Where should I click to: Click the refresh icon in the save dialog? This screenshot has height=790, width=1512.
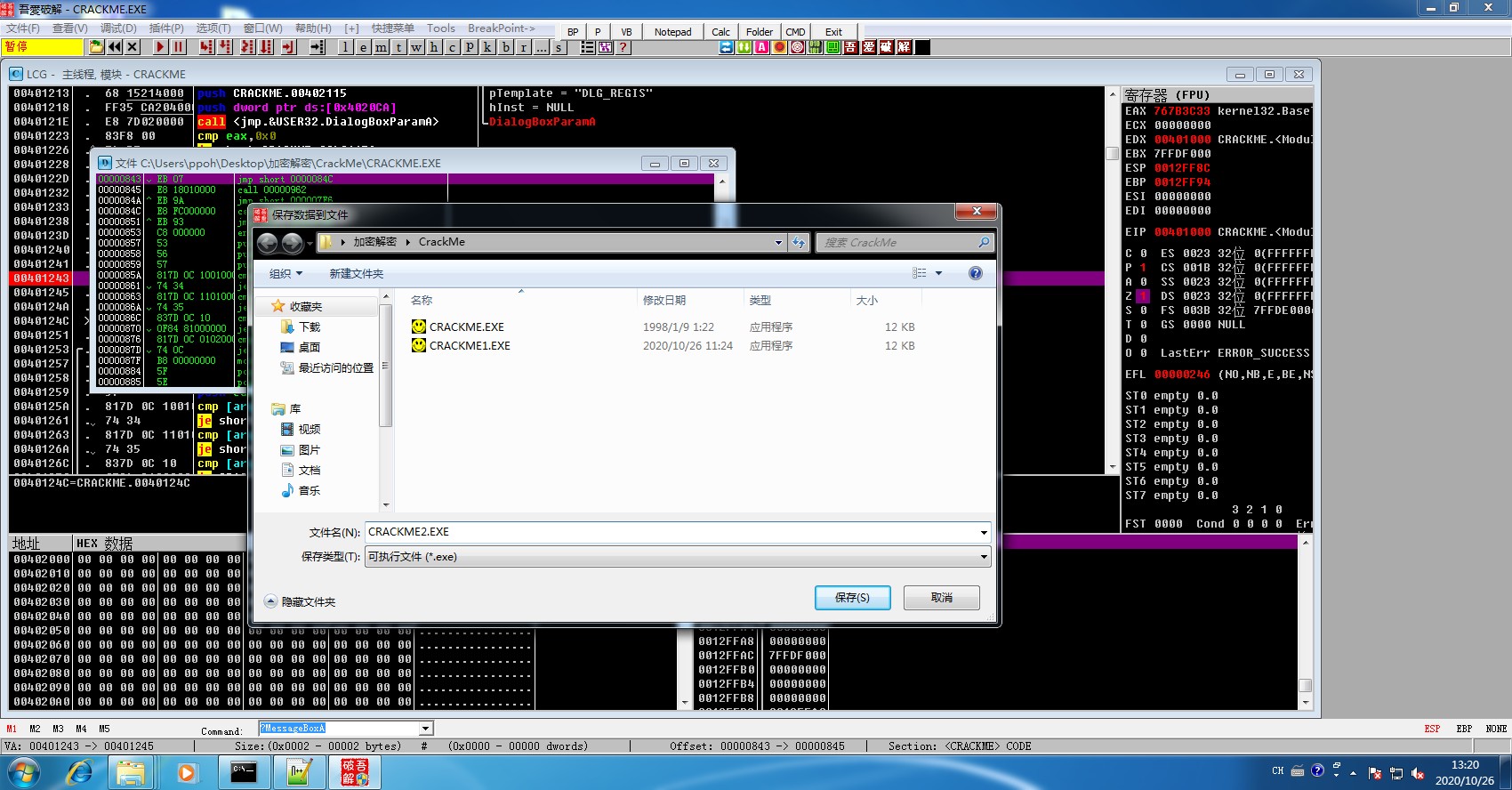coord(799,242)
